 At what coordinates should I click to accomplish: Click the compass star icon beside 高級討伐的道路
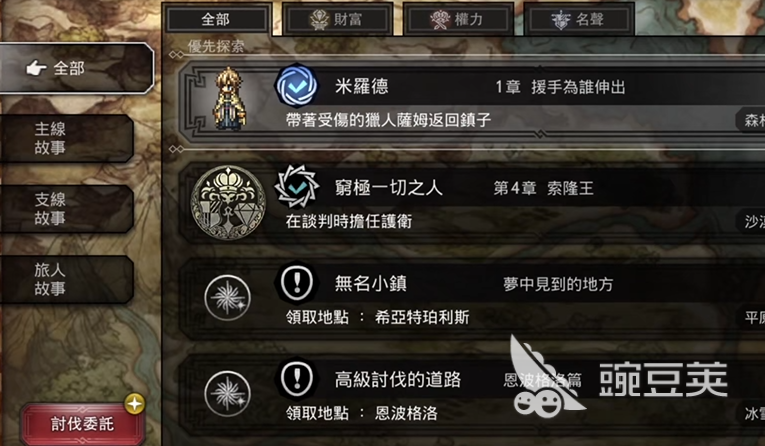point(227,394)
